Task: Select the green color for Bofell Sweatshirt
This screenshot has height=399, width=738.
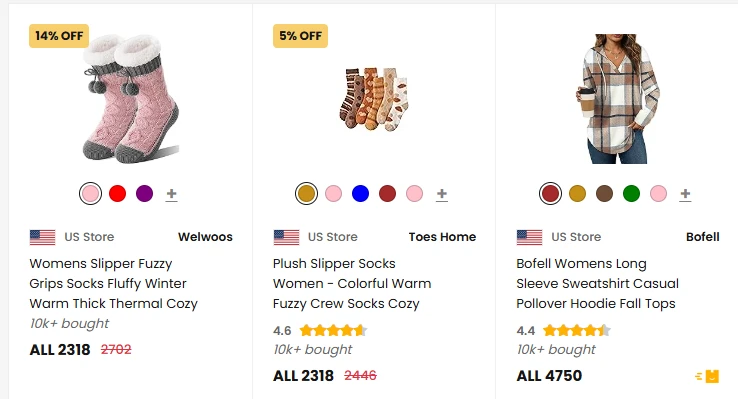Action: click(x=631, y=193)
